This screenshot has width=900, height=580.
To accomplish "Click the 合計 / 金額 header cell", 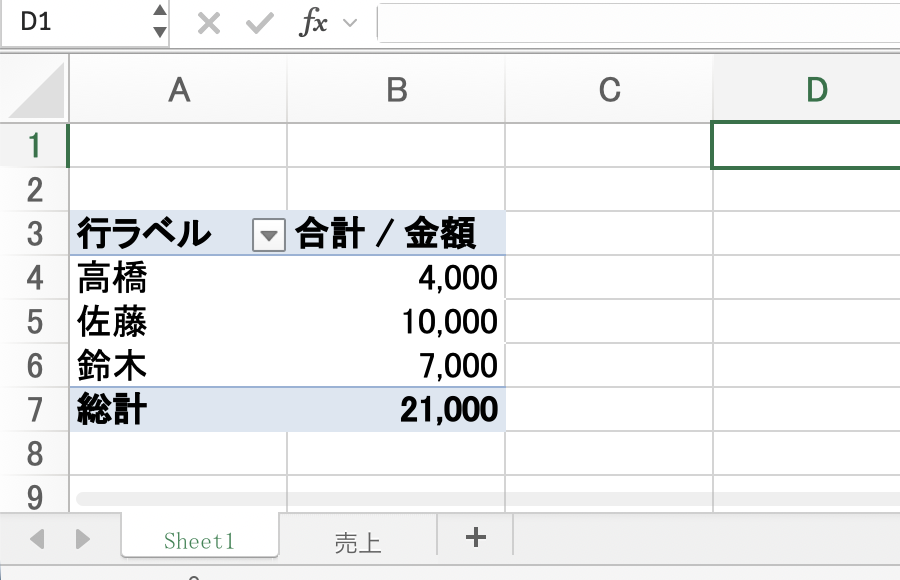I will click(396, 234).
